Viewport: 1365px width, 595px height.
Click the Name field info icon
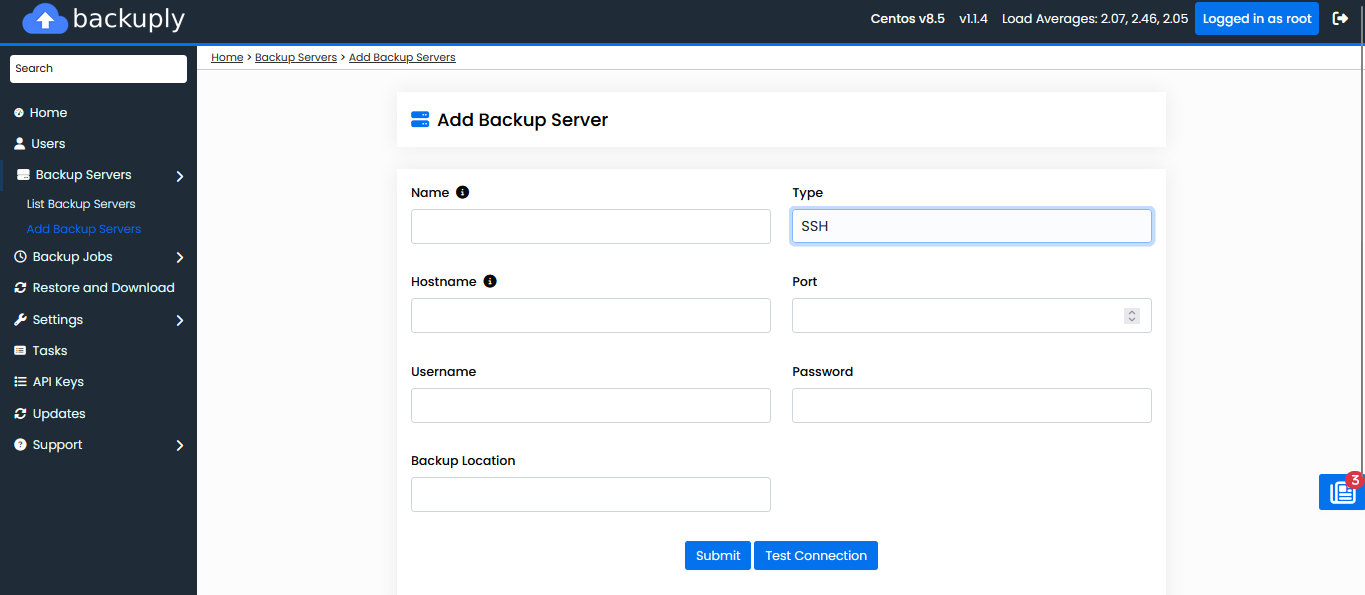pyautogui.click(x=462, y=192)
